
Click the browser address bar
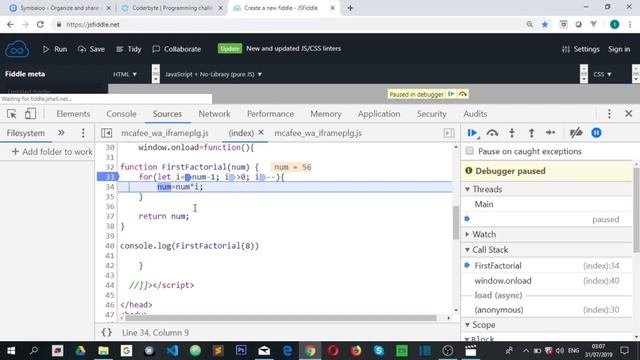pos(286,24)
